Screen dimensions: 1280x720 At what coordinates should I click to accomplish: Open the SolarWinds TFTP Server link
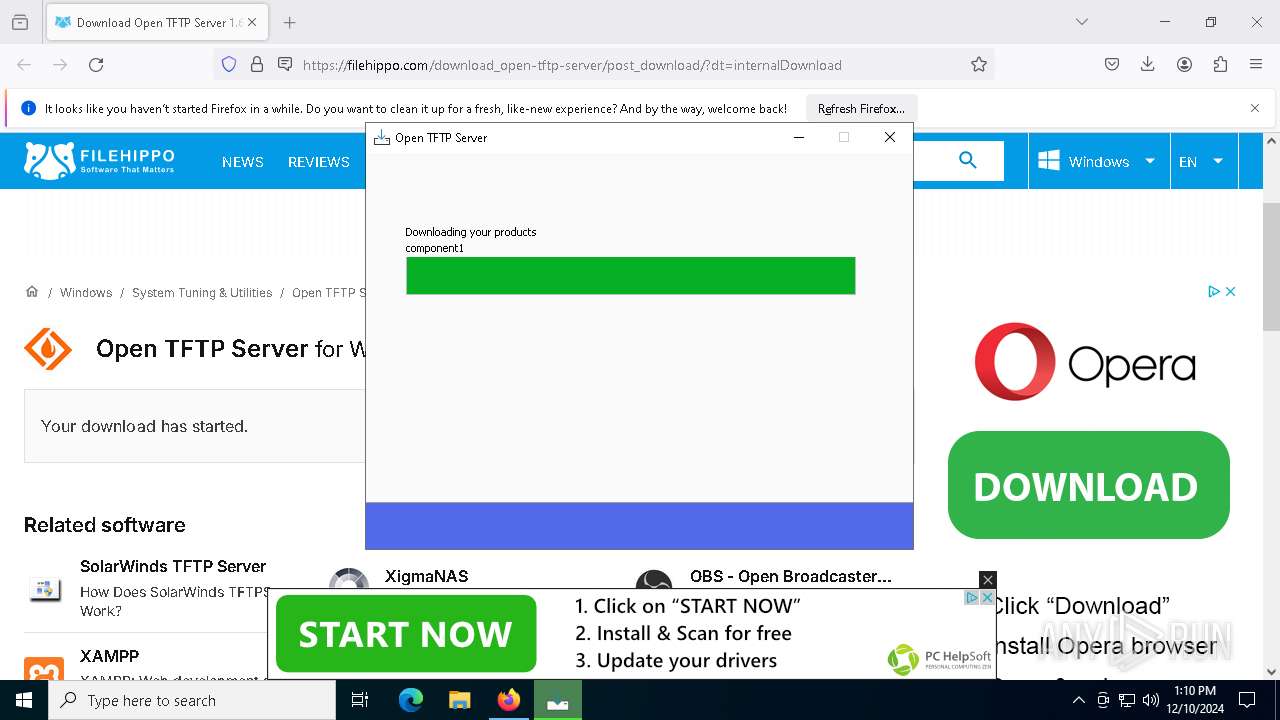[173, 566]
